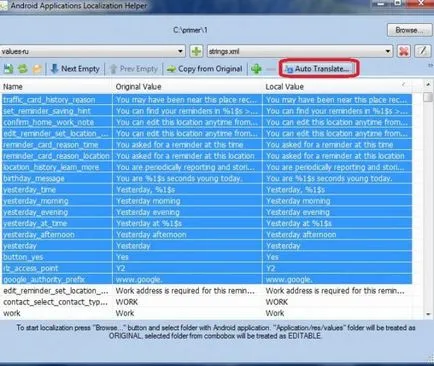Open the strings.xml file dropdown
Image resolution: width=434 pixels, height=366 pixels.
(299, 51)
